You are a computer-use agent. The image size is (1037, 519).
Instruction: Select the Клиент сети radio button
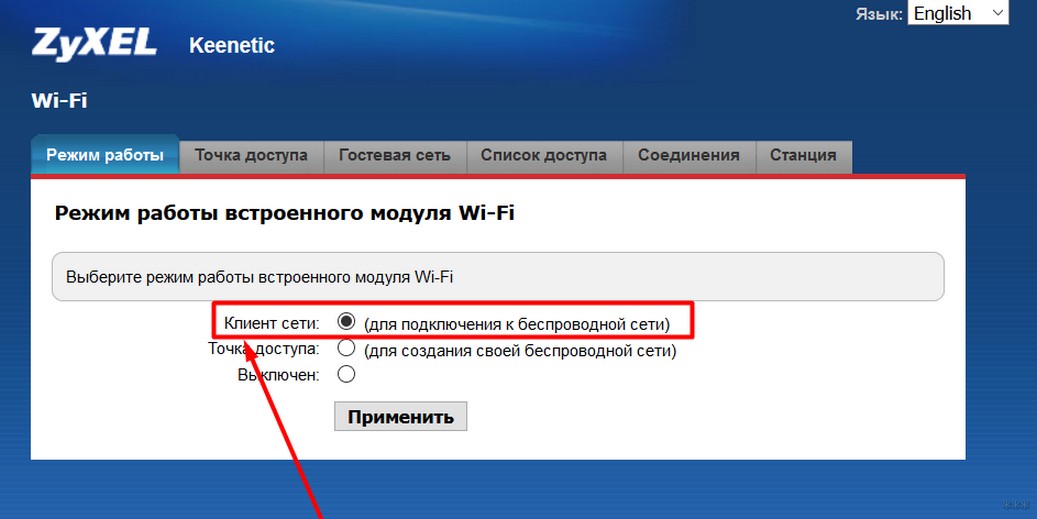(346, 322)
